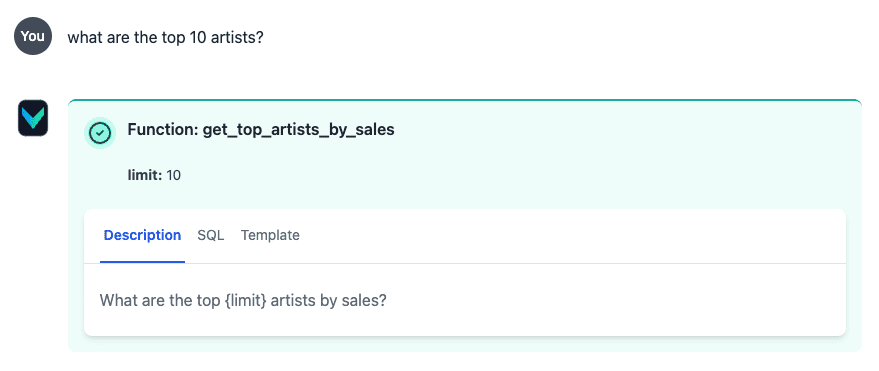Click the bold 'limit:' parameter label

145,175
